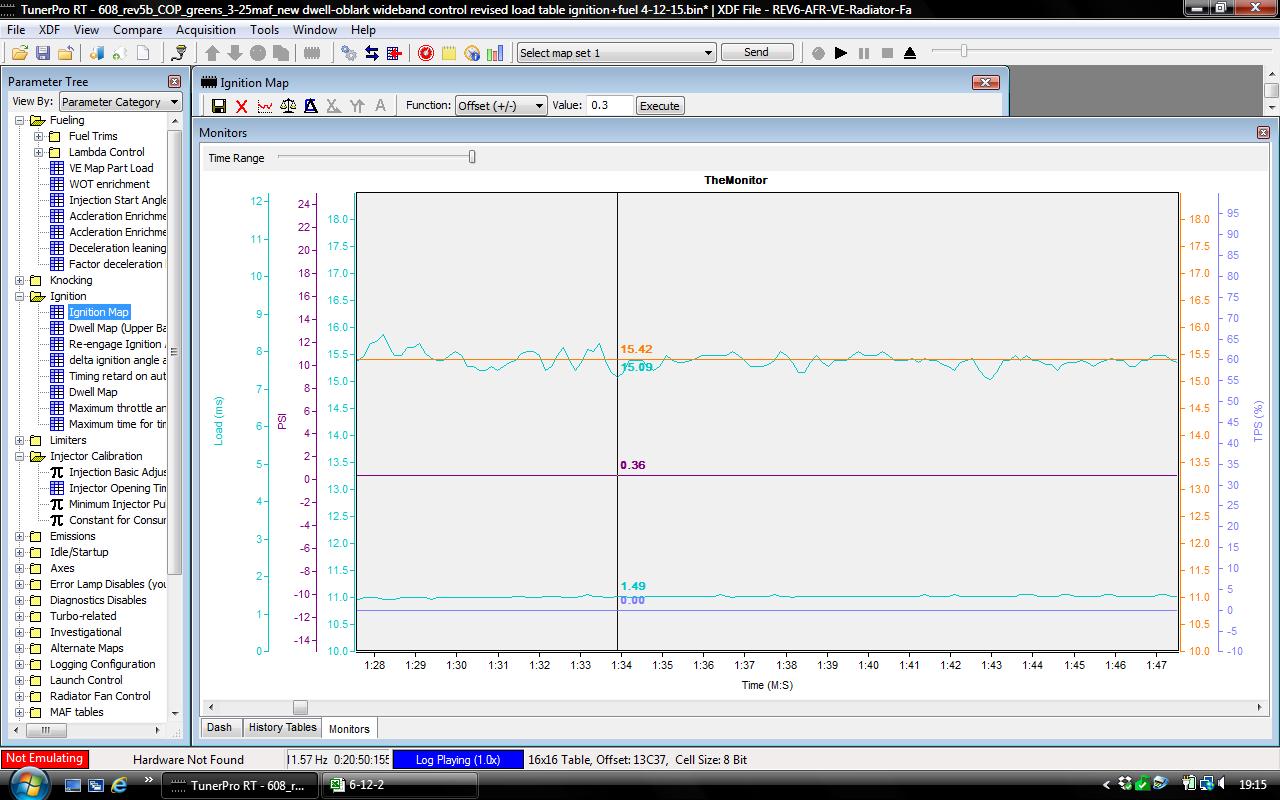This screenshot has width=1280, height=800.
Task: Collapse the Fueling tree folder
Action: point(19,120)
